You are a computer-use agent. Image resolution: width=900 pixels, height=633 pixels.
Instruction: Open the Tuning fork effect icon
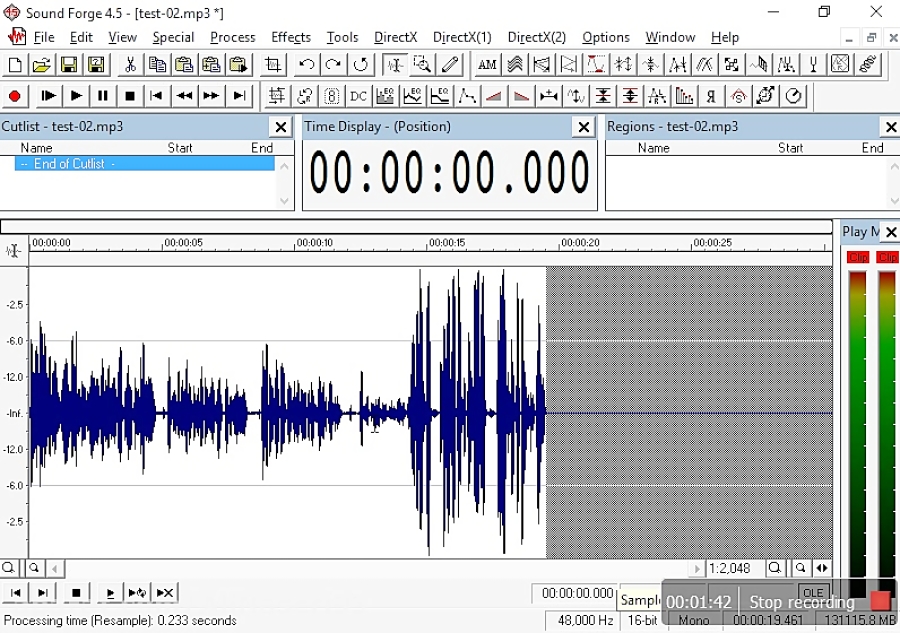click(x=813, y=65)
